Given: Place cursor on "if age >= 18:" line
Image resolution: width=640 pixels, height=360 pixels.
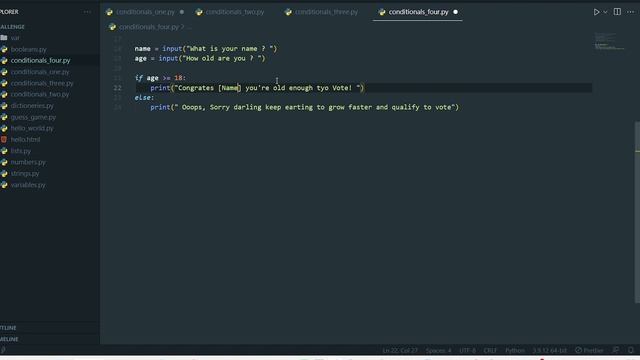Looking at the screenshot, I should coord(160,78).
